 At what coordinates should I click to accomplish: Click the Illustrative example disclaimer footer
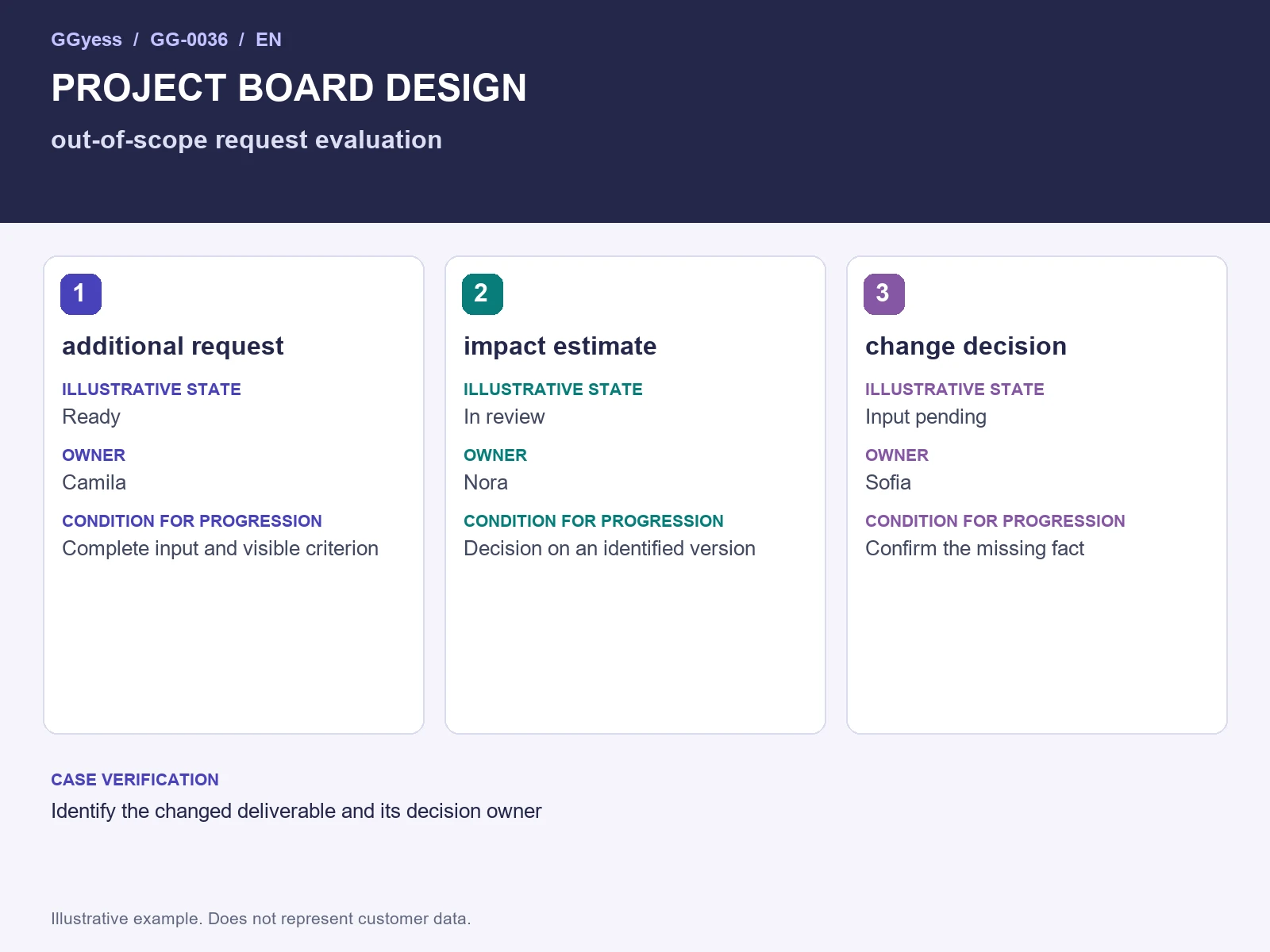click(x=261, y=919)
